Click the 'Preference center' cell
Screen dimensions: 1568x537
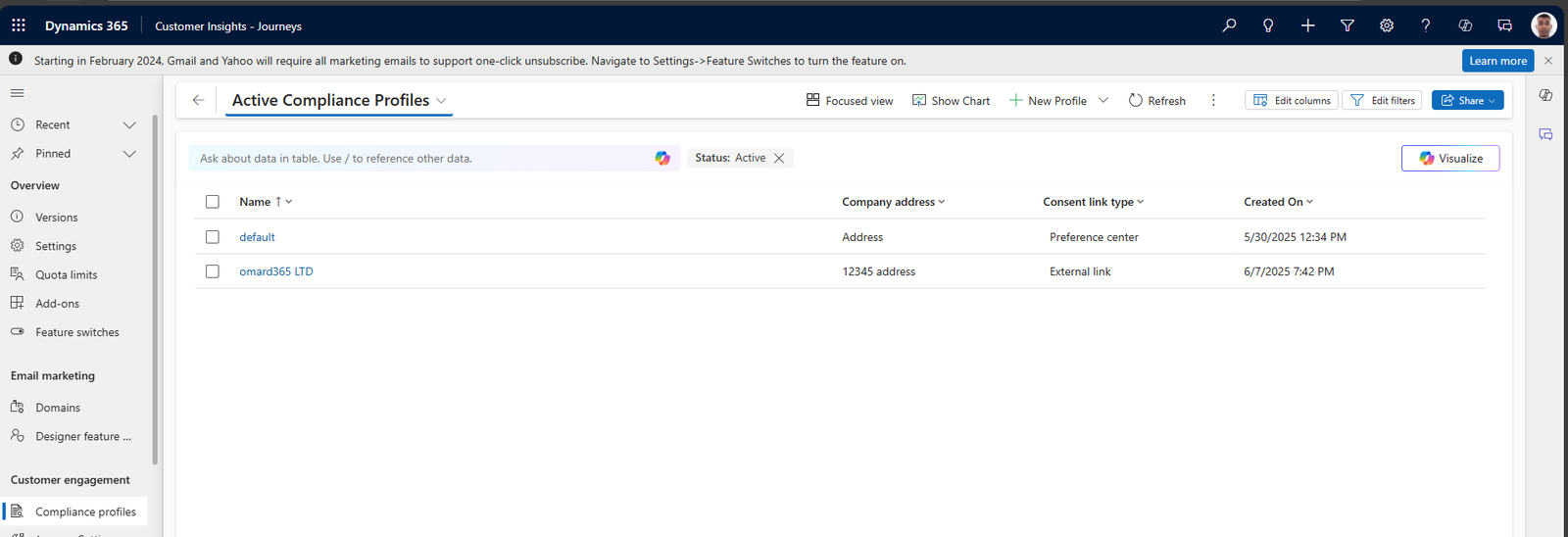(x=1094, y=237)
